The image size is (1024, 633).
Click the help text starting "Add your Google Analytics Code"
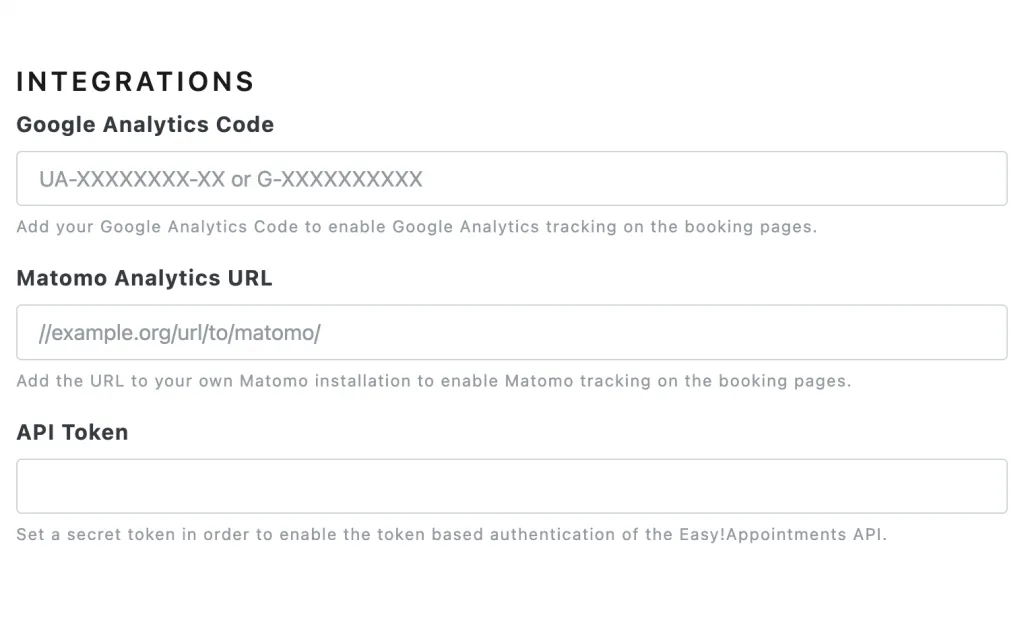417,227
